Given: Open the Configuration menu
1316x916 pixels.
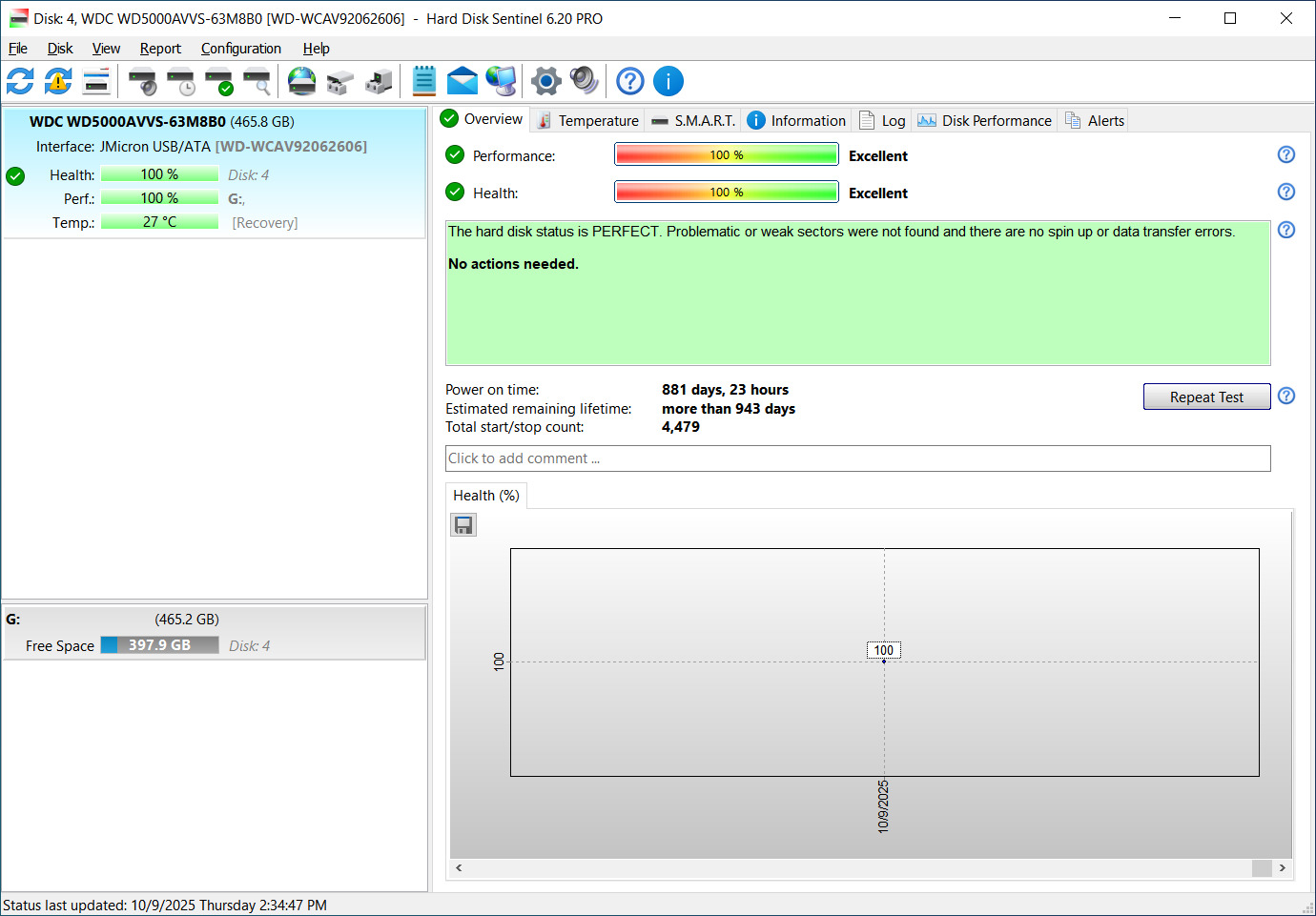Looking at the screenshot, I should (240, 49).
